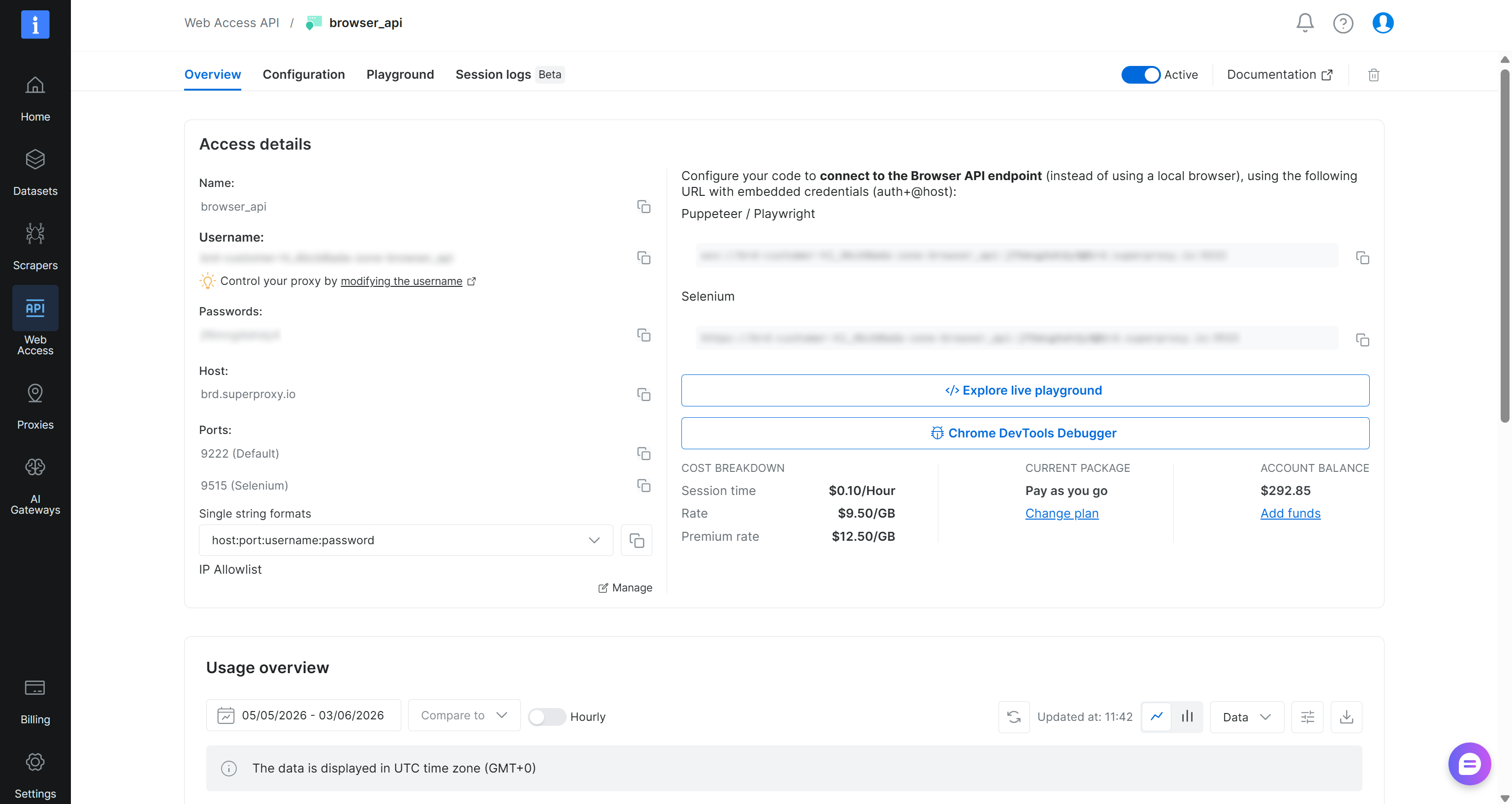Open Proxies location pin icon
Image resolution: width=1512 pixels, height=804 pixels.
coord(35,393)
